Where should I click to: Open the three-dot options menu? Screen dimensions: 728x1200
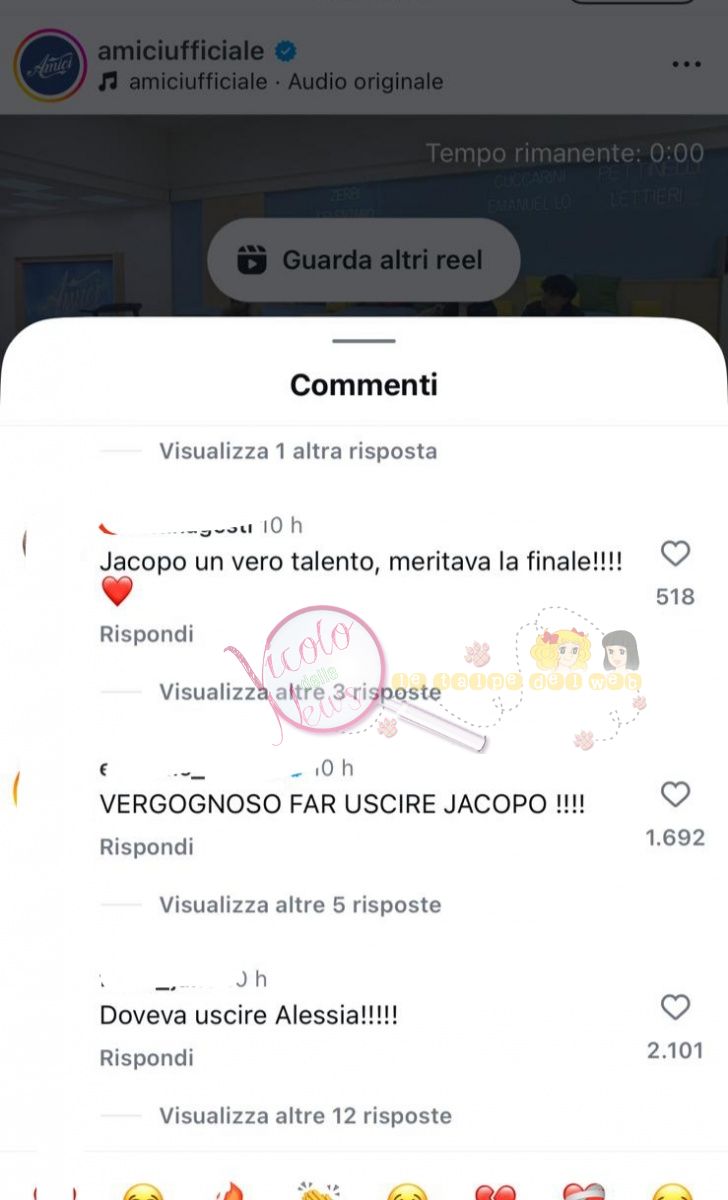point(686,65)
